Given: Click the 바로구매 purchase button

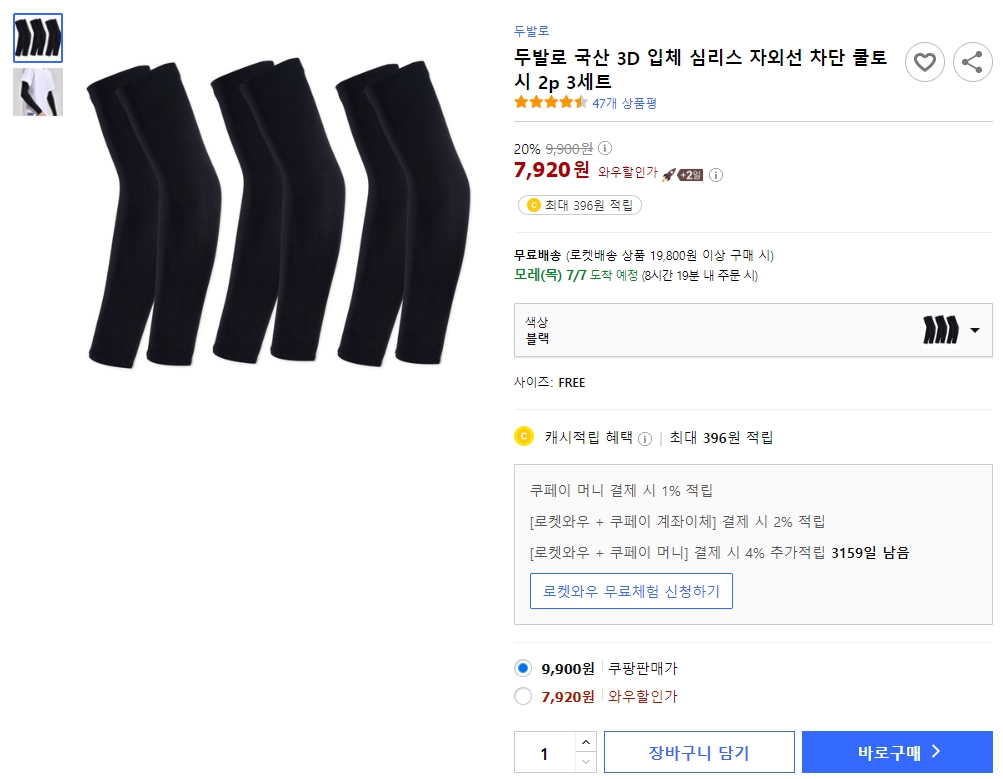Looking at the screenshot, I should (896, 751).
